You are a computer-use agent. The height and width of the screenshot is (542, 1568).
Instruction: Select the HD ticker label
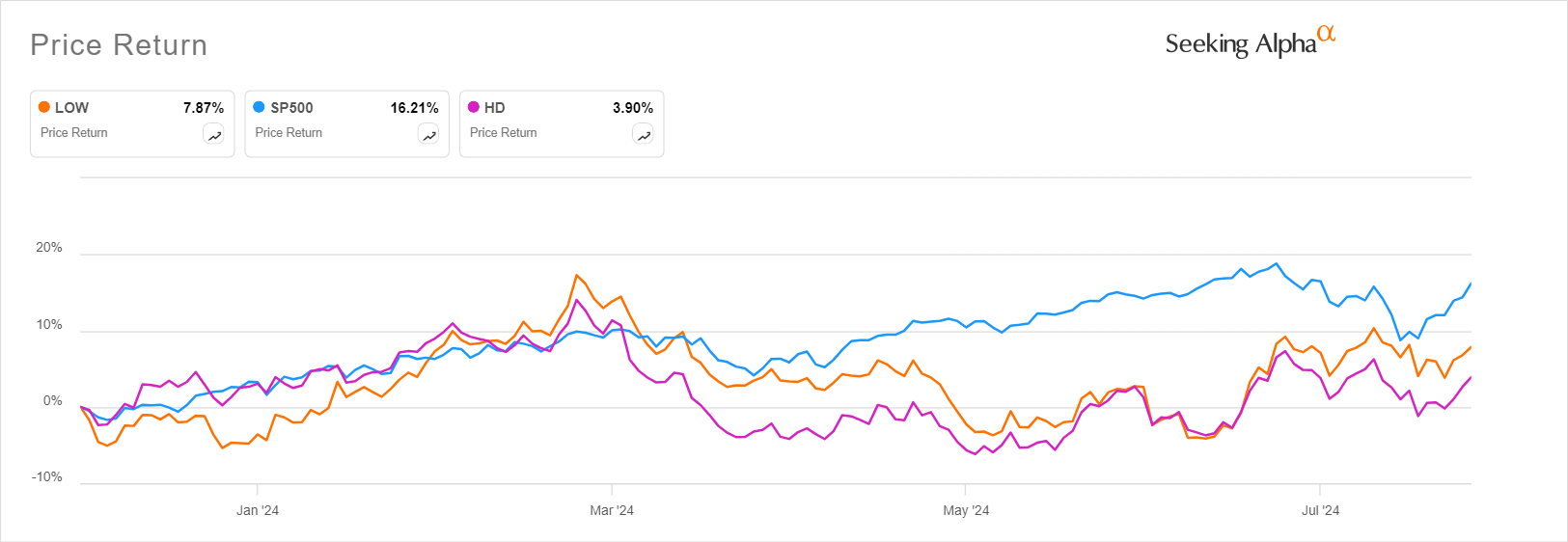pyautogui.click(x=495, y=108)
